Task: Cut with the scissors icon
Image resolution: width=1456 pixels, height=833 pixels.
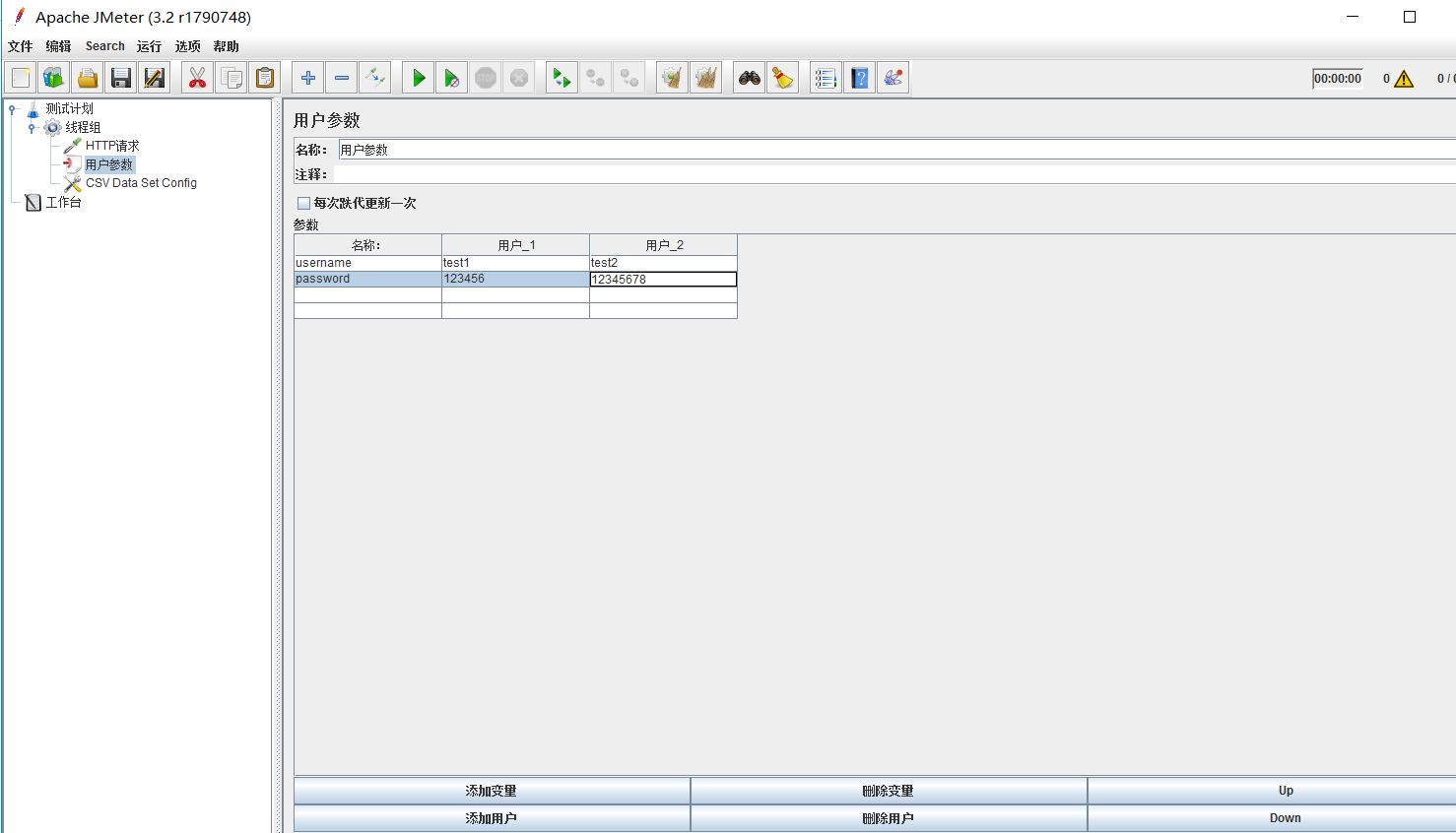Action: (198, 78)
